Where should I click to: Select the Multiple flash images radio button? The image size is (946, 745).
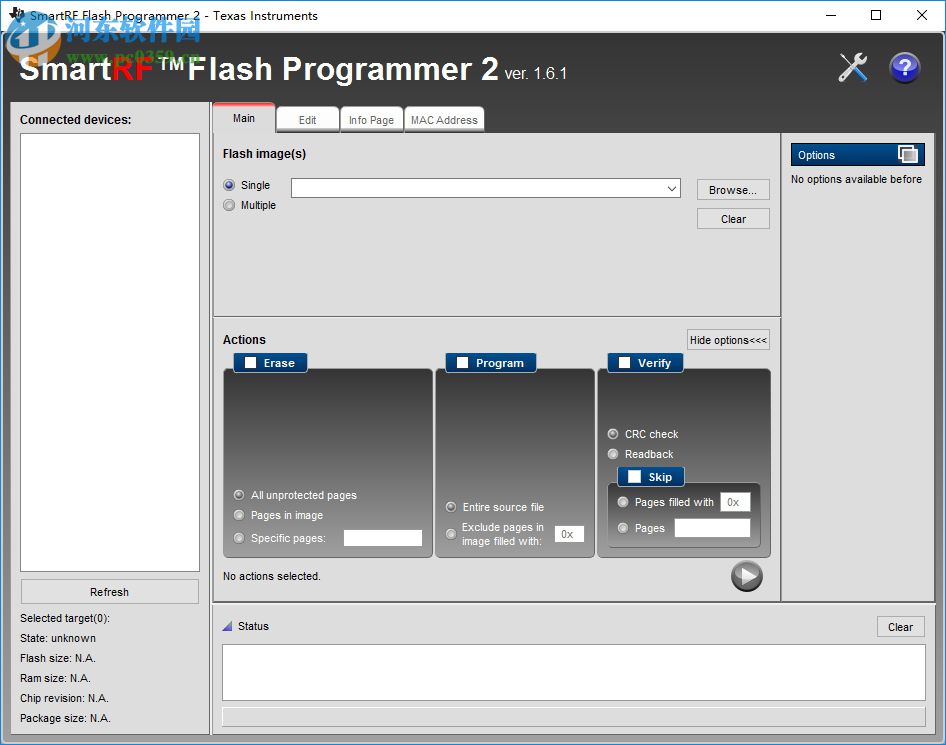coord(229,205)
